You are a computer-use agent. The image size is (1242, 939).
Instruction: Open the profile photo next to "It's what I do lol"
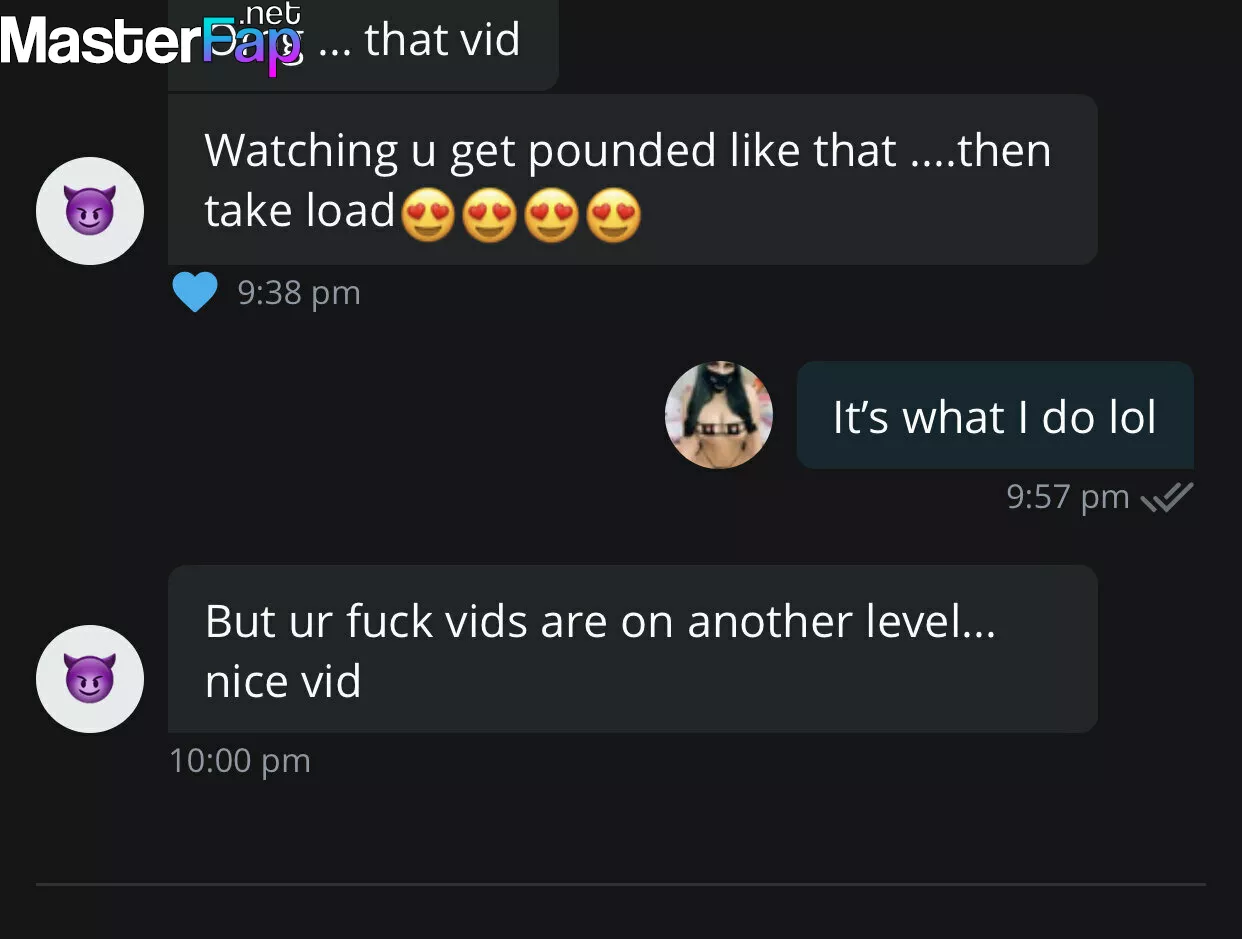coord(719,415)
